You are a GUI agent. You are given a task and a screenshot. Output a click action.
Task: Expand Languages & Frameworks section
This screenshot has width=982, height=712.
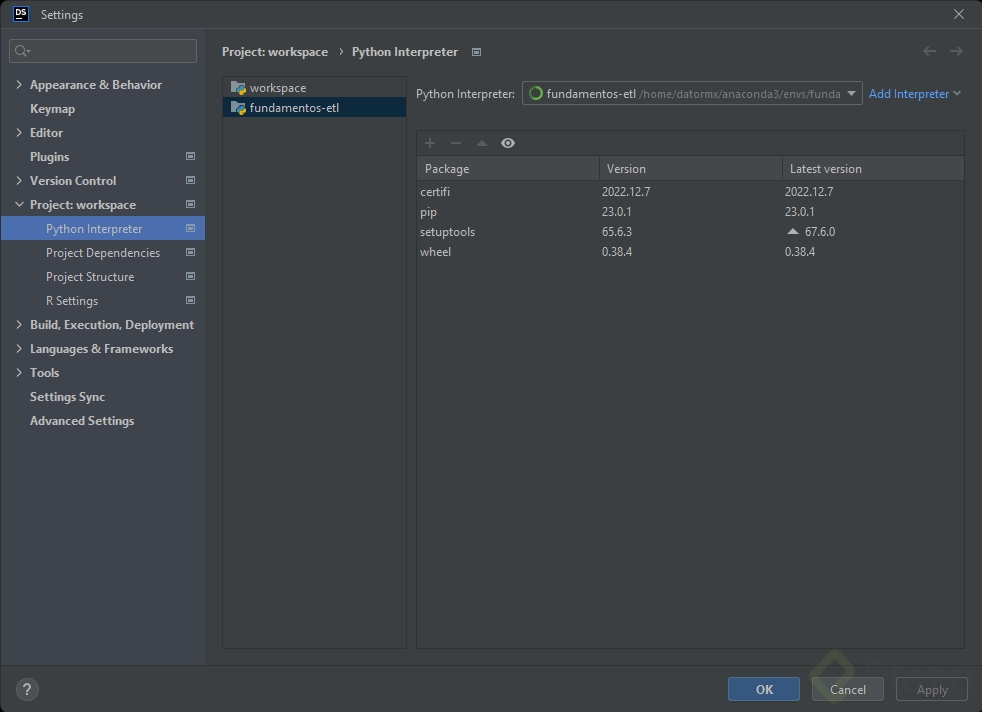[19, 348]
